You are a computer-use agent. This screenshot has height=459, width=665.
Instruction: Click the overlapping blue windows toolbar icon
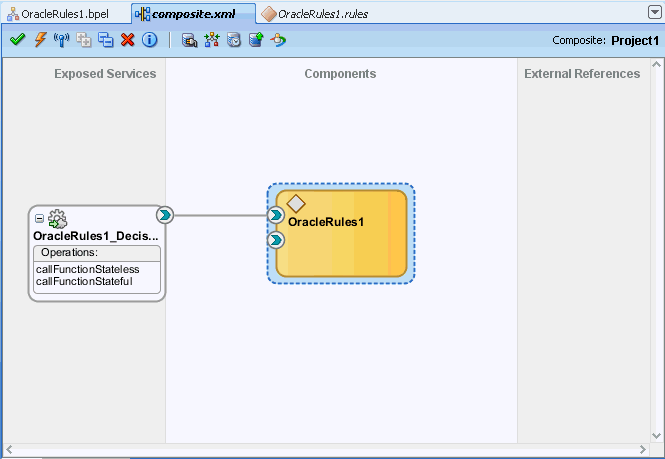(105, 40)
